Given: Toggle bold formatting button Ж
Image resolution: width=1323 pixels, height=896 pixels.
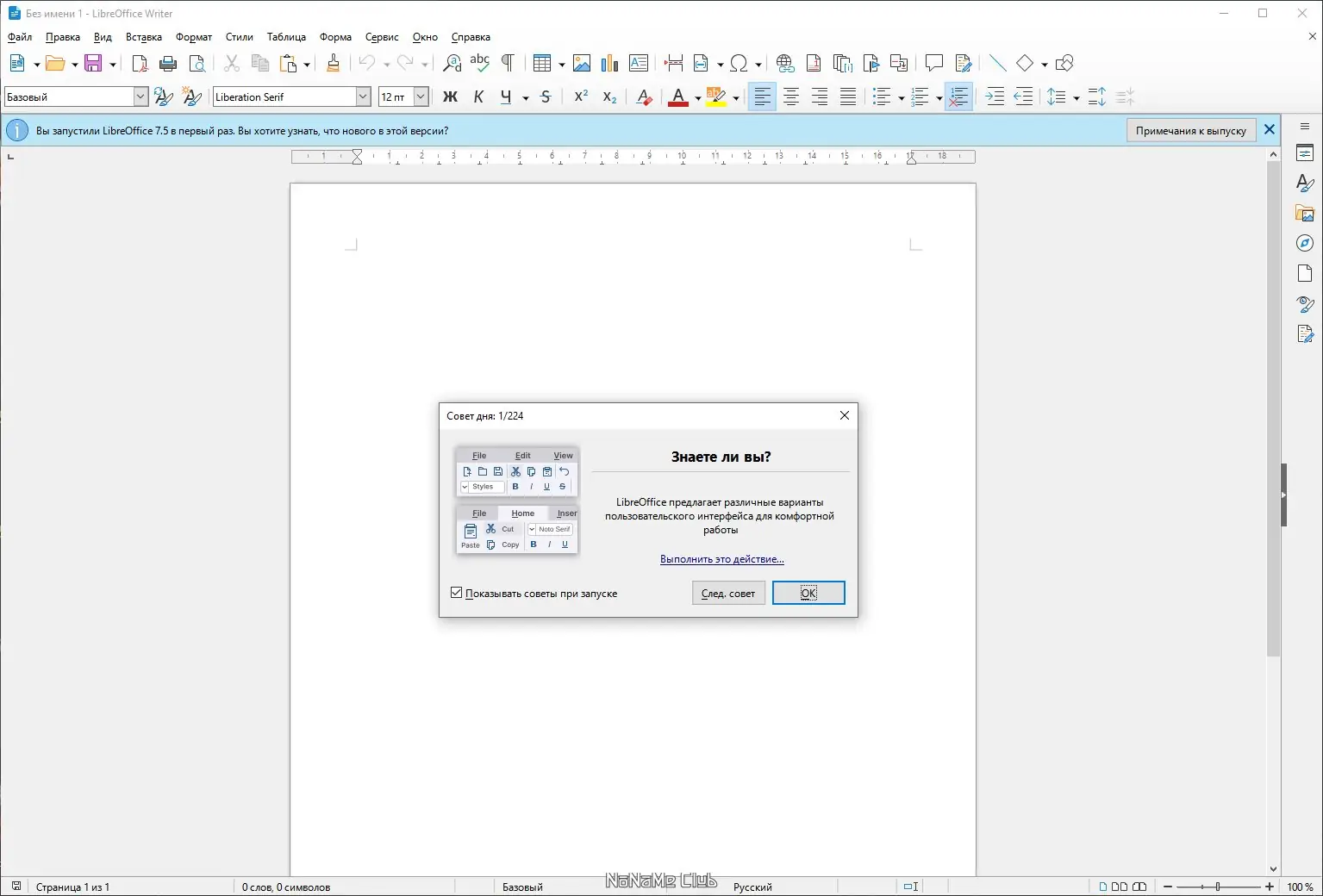Looking at the screenshot, I should [450, 97].
